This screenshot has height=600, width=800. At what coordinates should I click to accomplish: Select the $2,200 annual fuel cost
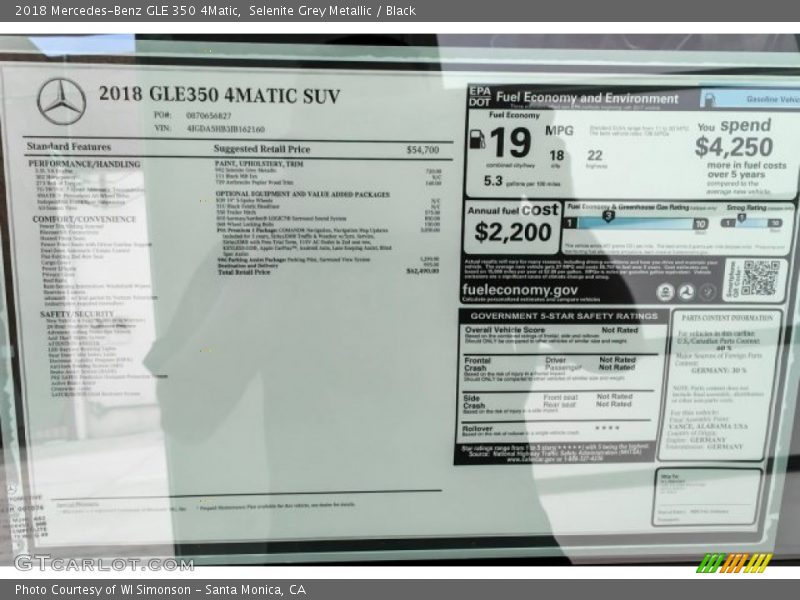pos(513,232)
